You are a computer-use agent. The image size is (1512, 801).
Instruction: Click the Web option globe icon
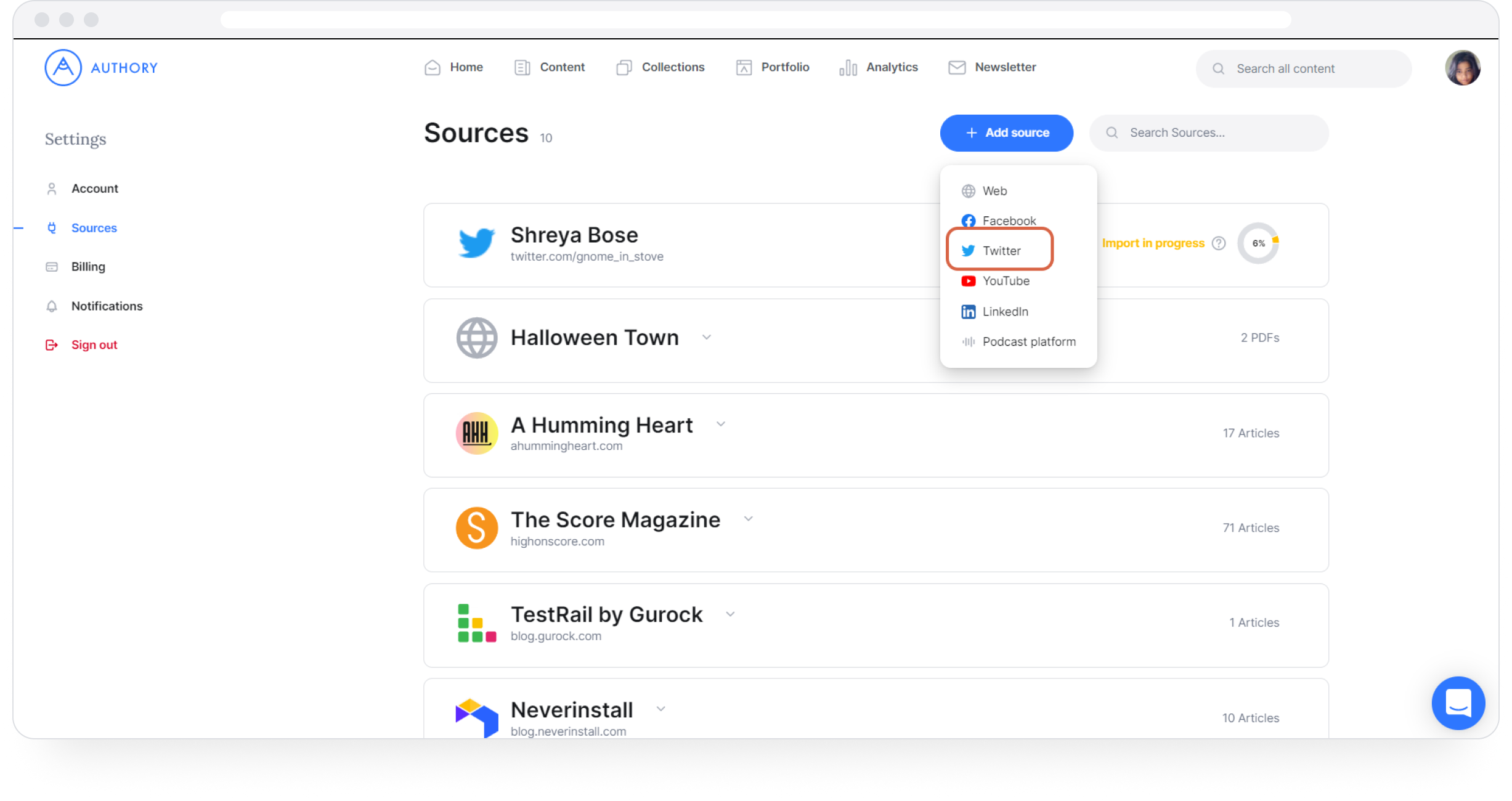(x=967, y=191)
